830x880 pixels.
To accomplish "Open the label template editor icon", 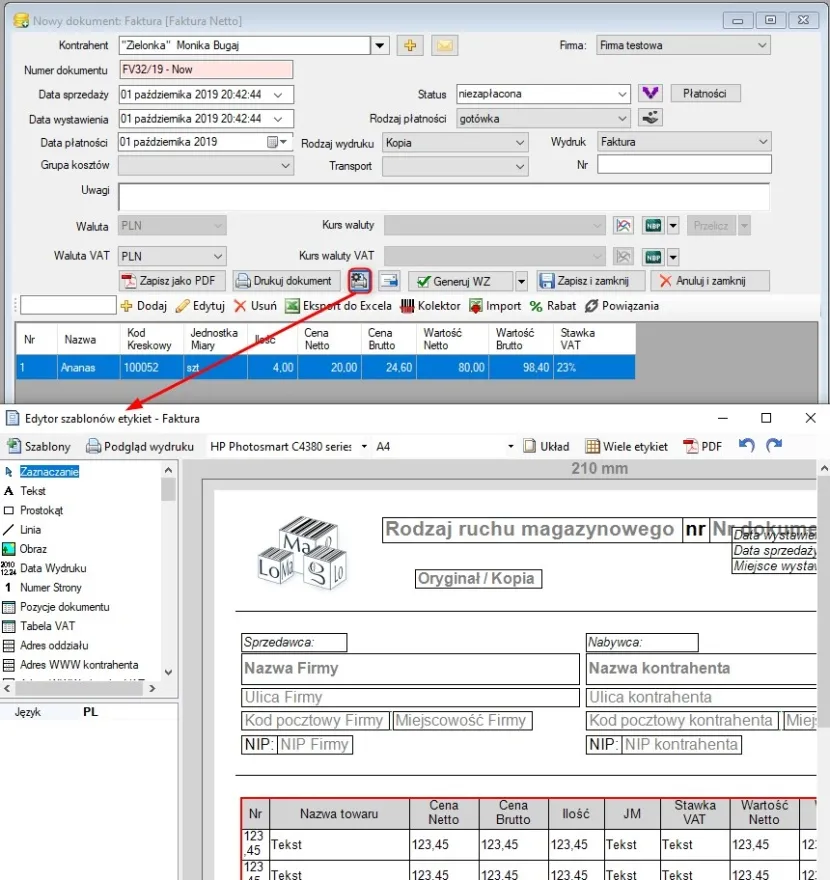I will coord(360,281).
